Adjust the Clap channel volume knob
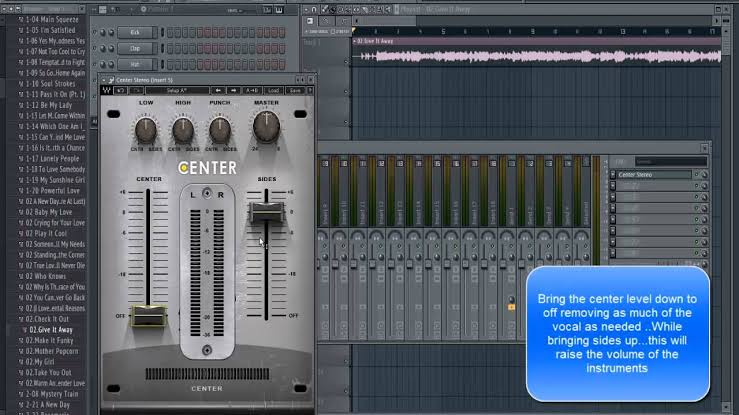This screenshot has width=739, height=415. (x=111, y=49)
